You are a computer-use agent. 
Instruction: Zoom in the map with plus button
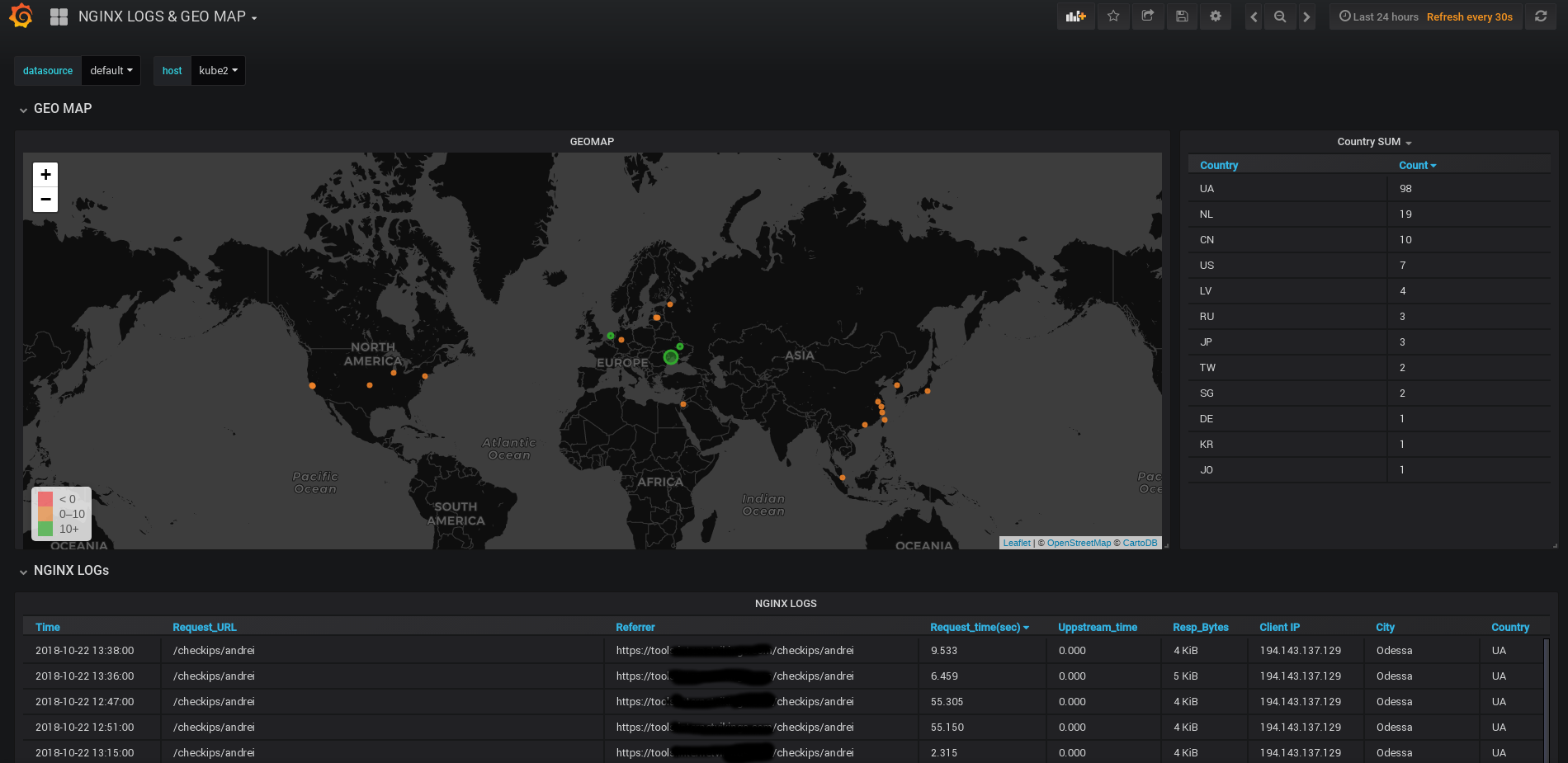pyautogui.click(x=45, y=174)
